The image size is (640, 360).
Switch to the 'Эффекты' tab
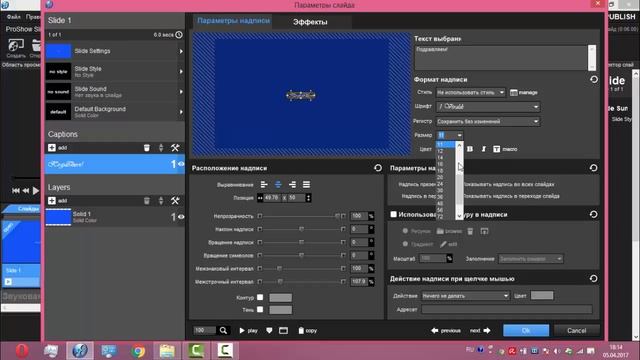pyautogui.click(x=310, y=22)
